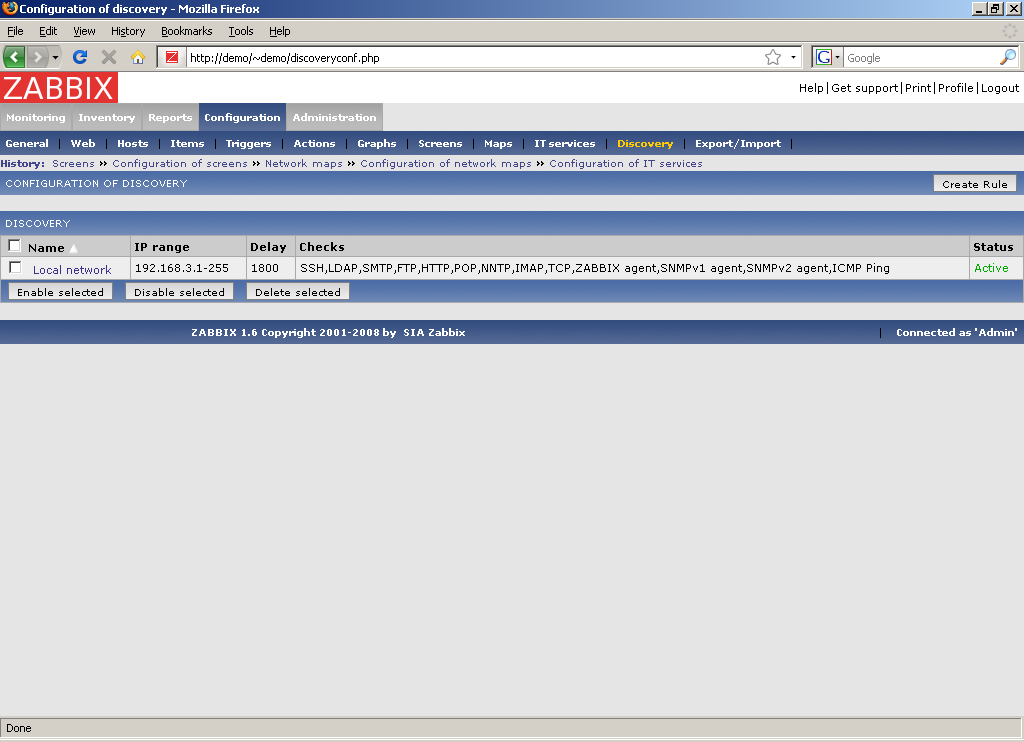
Task: Open the address bar URL dropdown arrow
Action: 793,57
